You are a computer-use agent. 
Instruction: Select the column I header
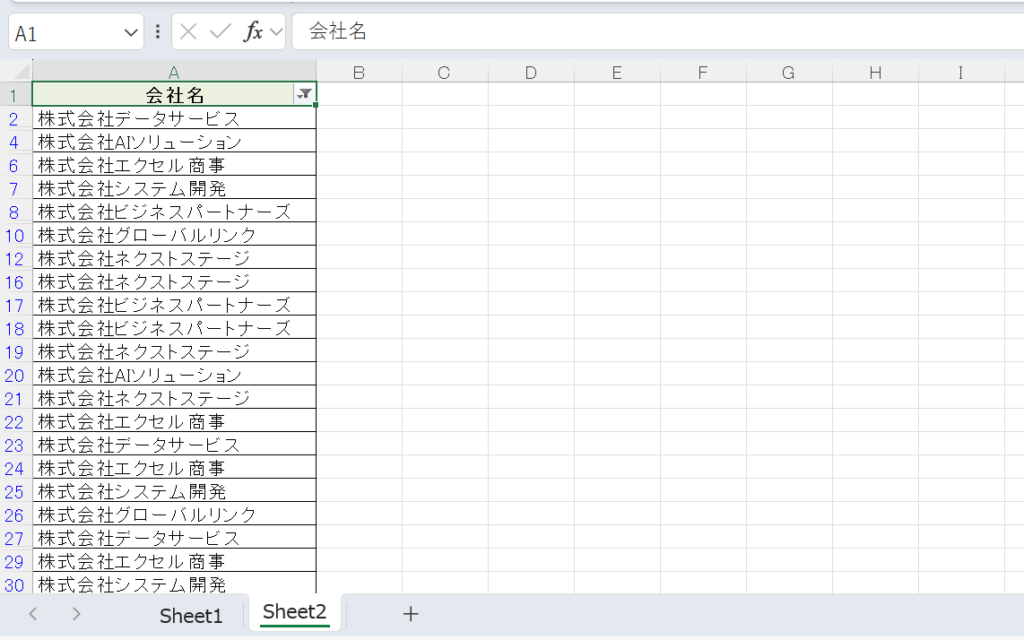pyautogui.click(x=961, y=72)
